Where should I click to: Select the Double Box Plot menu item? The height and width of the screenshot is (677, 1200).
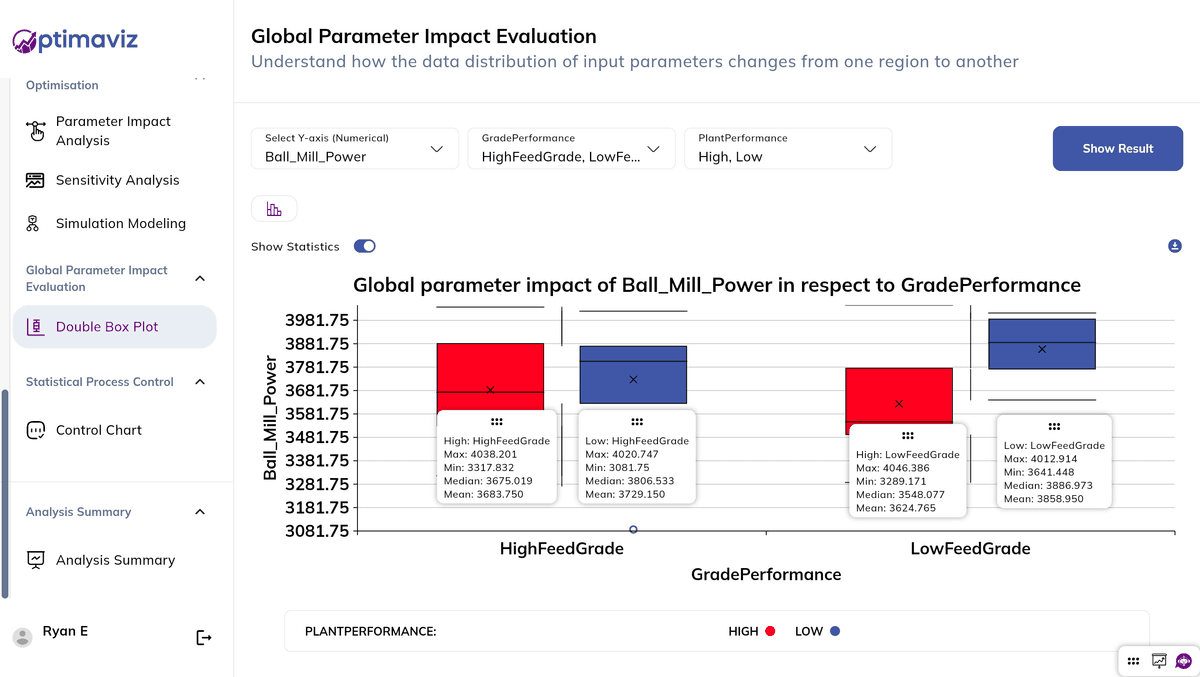pos(107,327)
